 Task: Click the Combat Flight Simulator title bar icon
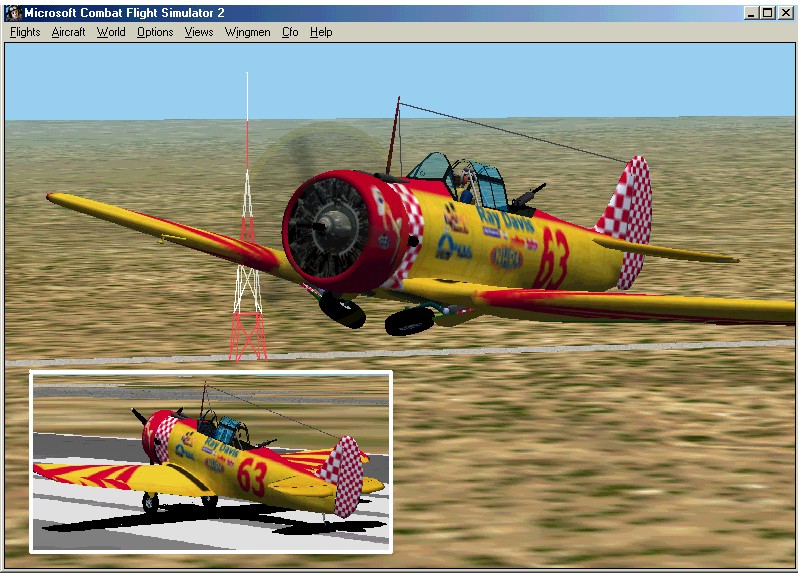pos(14,13)
